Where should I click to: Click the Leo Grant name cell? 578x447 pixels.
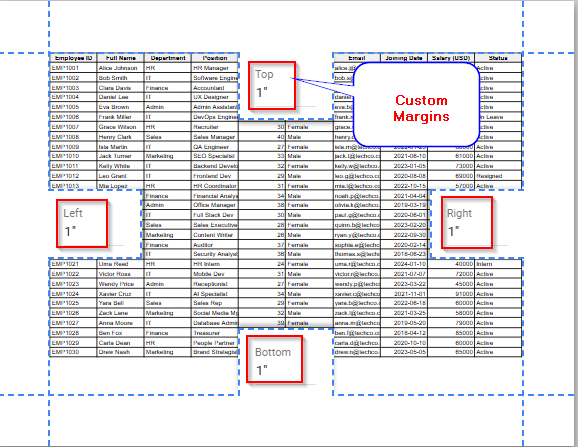coord(121,176)
